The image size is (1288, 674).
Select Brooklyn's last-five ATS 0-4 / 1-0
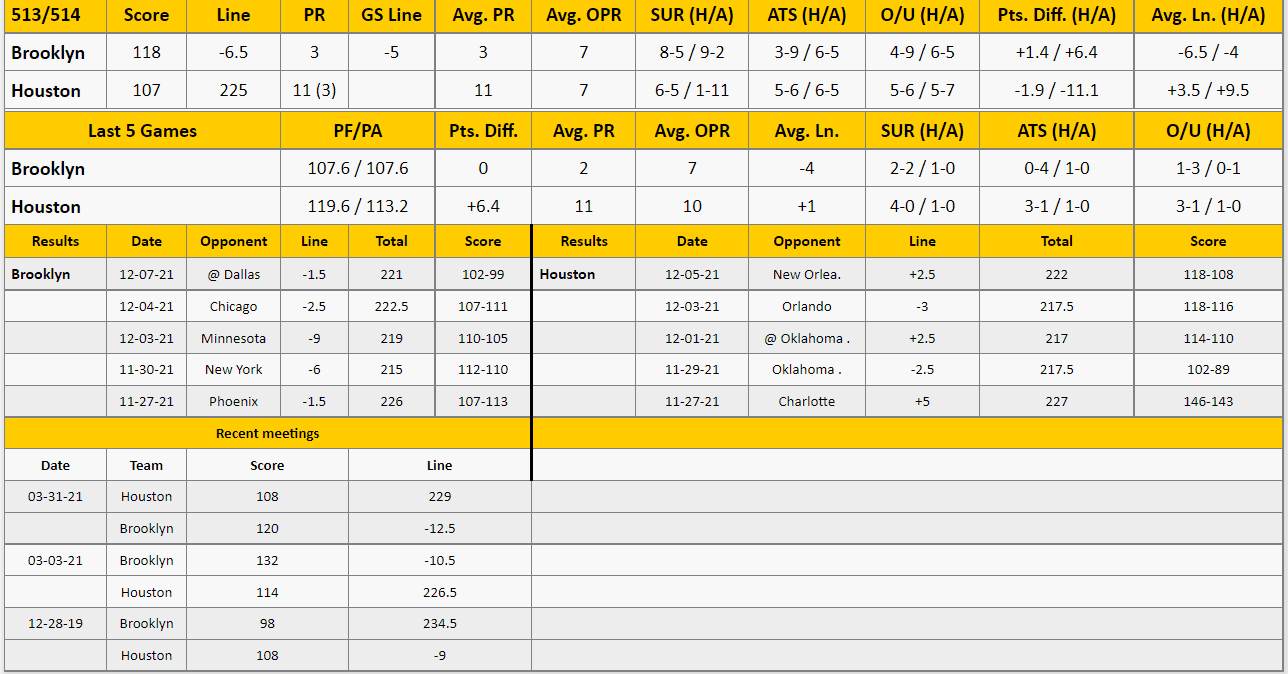1056,168
